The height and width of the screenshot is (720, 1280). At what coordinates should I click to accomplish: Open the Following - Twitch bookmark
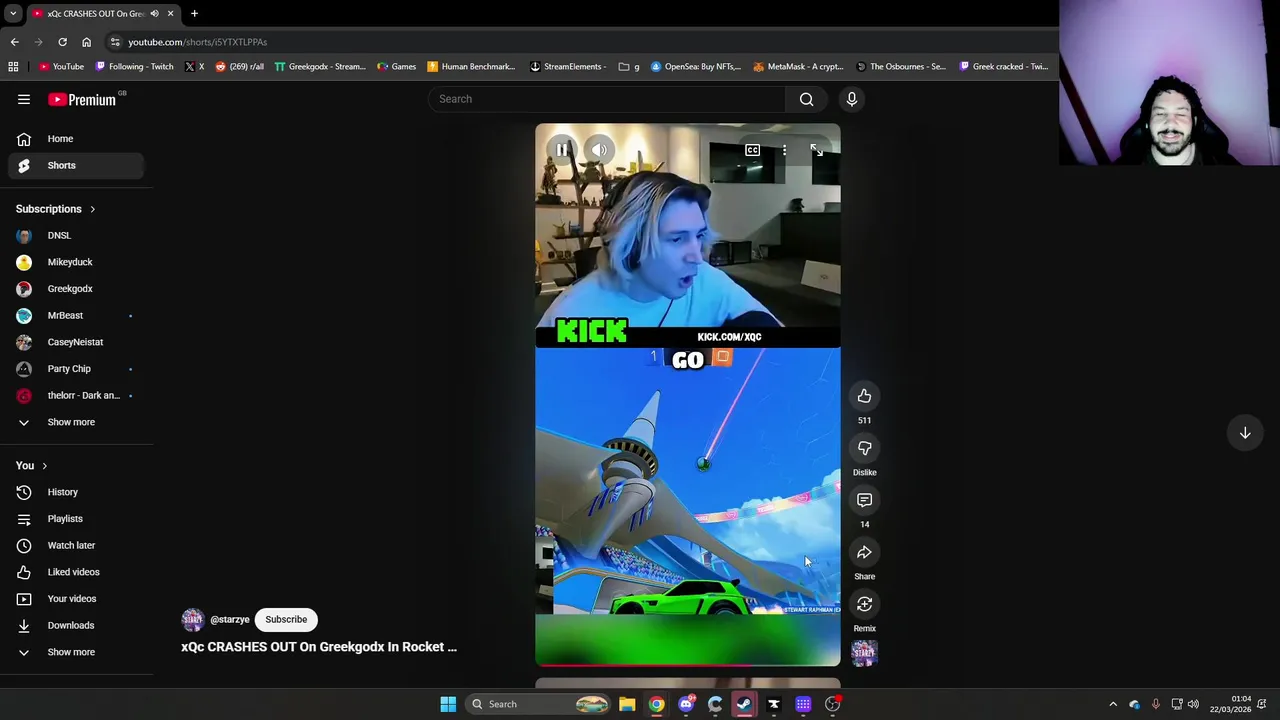click(x=134, y=67)
